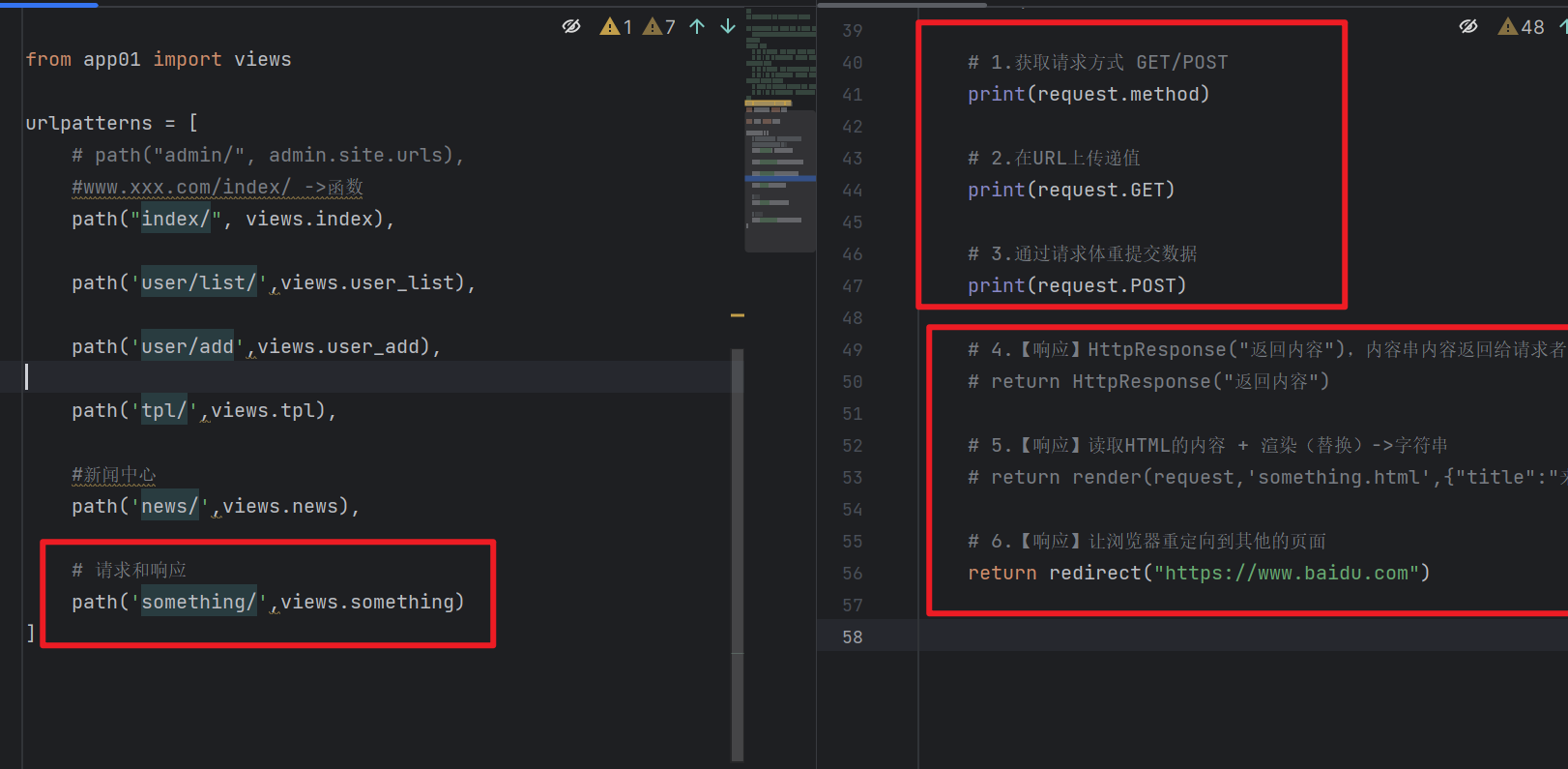Click the path 'user/add' line
This screenshot has width=1568, height=769.
tap(256, 346)
